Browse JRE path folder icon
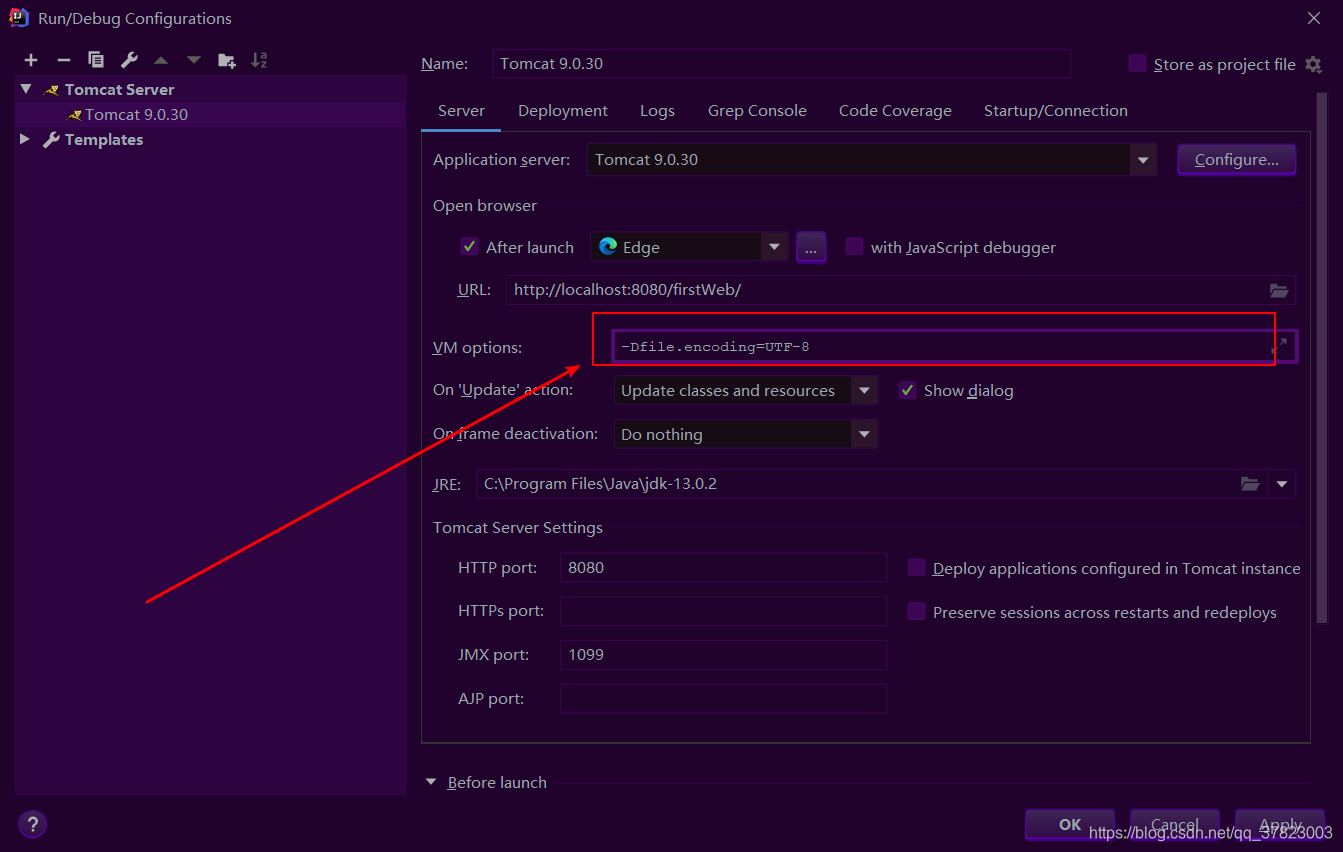Image resolution: width=1343 pixels, height=852 pixels. [1250, 483]
